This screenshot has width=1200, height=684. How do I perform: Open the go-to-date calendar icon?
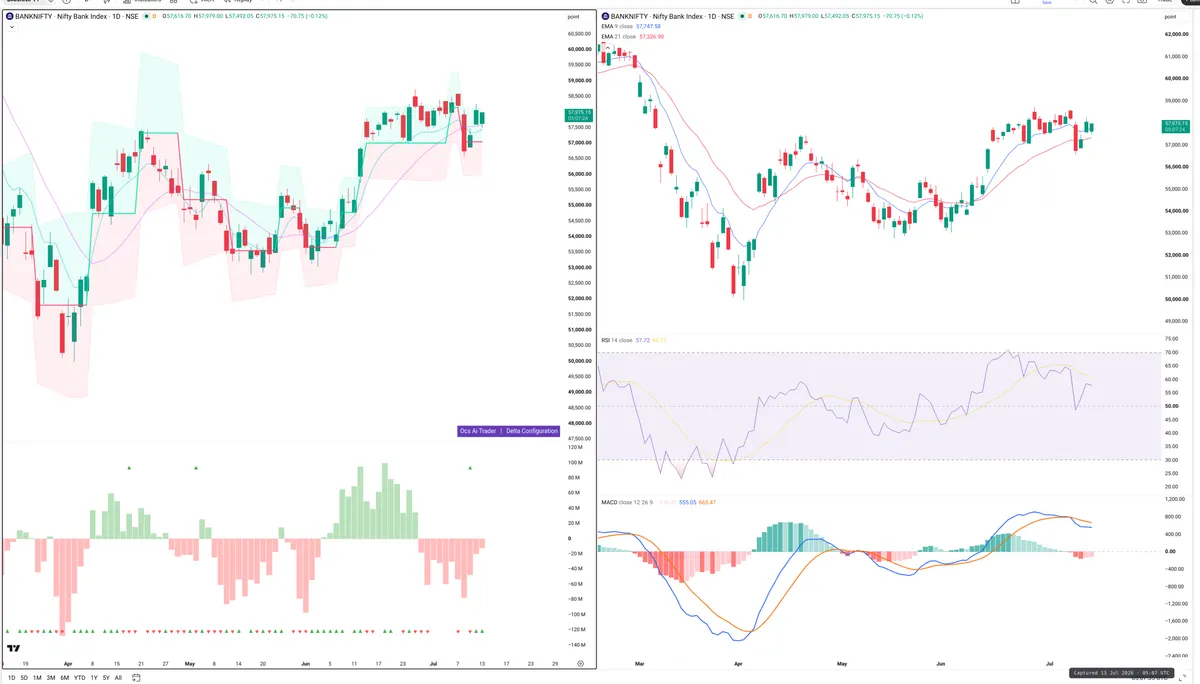click(137, 677)
